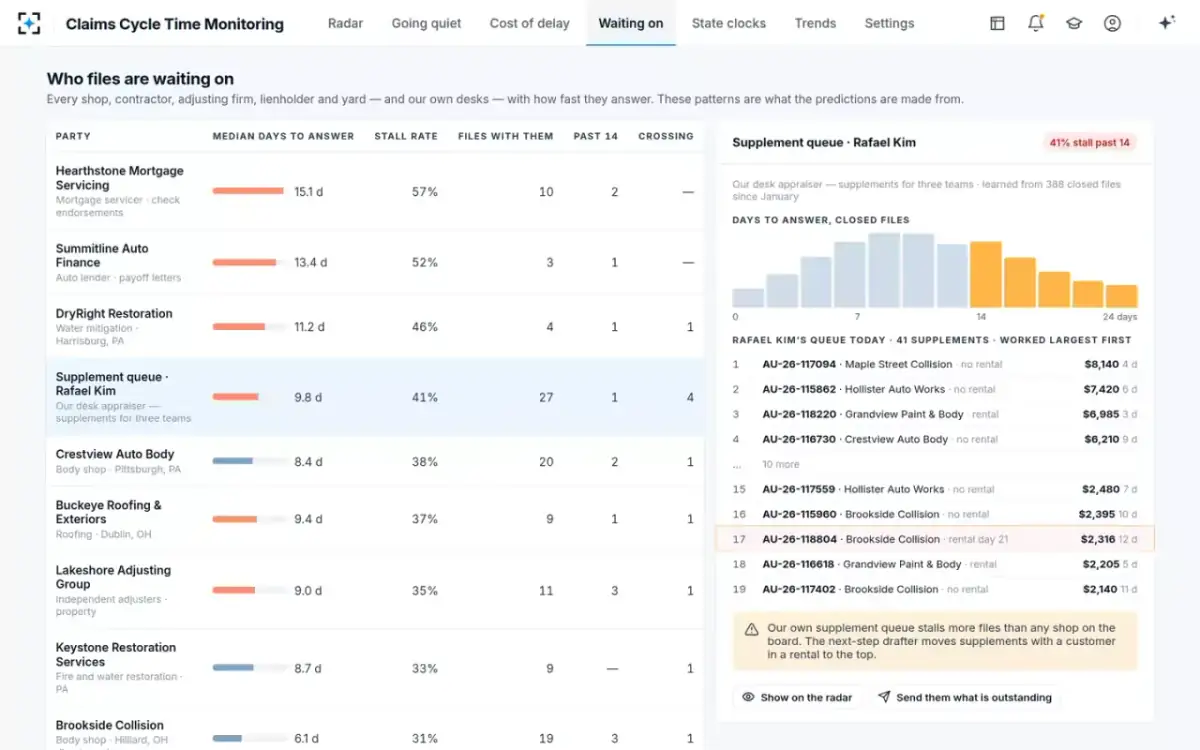Open file AU-26-116618 Grandview Paint & Body

935,564
